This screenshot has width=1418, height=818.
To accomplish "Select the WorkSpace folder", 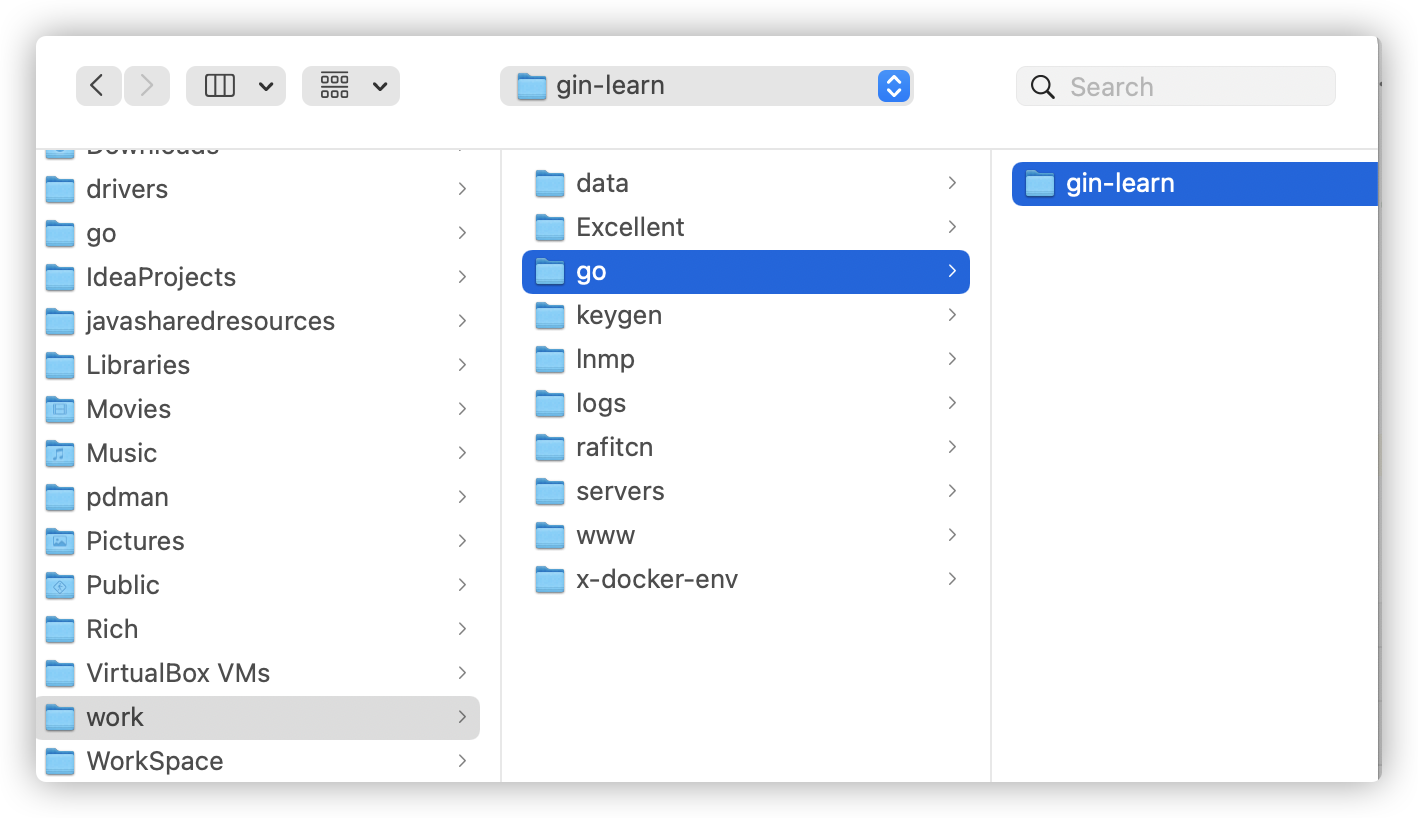I will (x=258, y=761).
